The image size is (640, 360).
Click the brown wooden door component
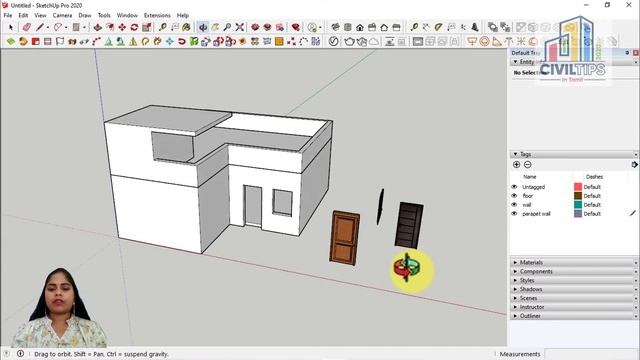pos(344,238)
